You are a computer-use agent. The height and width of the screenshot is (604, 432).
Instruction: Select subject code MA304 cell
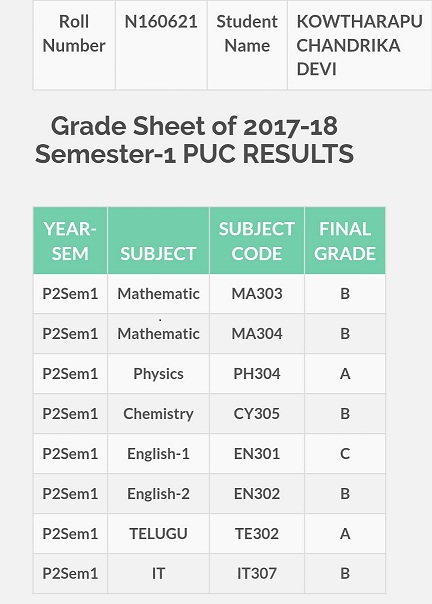coord(257,334)
